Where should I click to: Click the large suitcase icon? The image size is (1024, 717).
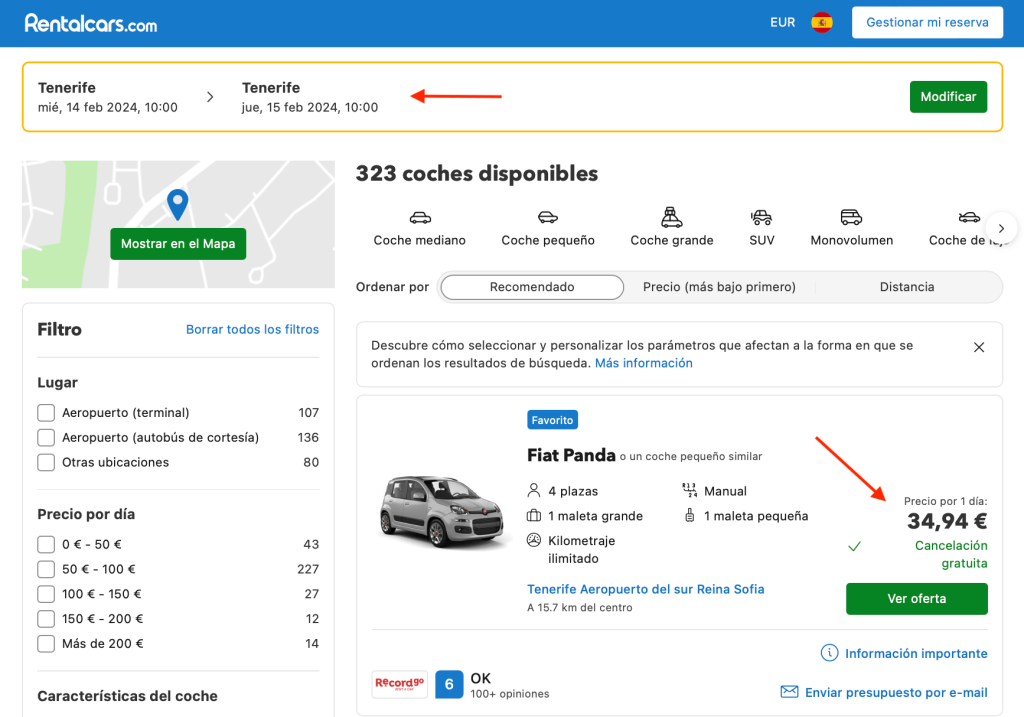[x=534, y=515]
